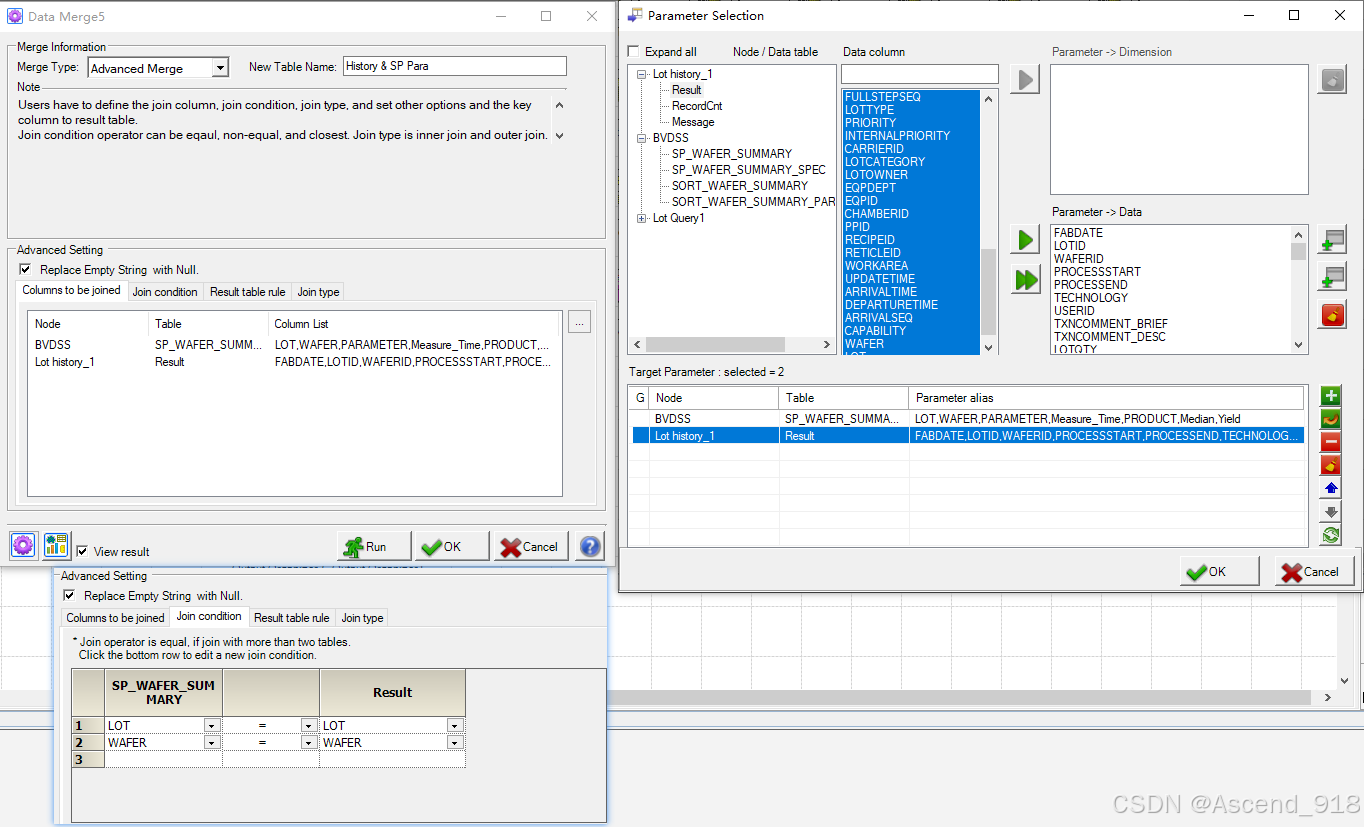Uncheck Replace Empty String with Null
Image resolution: width=1364 pixels, height=827 pixels.
click(x=25, y=269)
